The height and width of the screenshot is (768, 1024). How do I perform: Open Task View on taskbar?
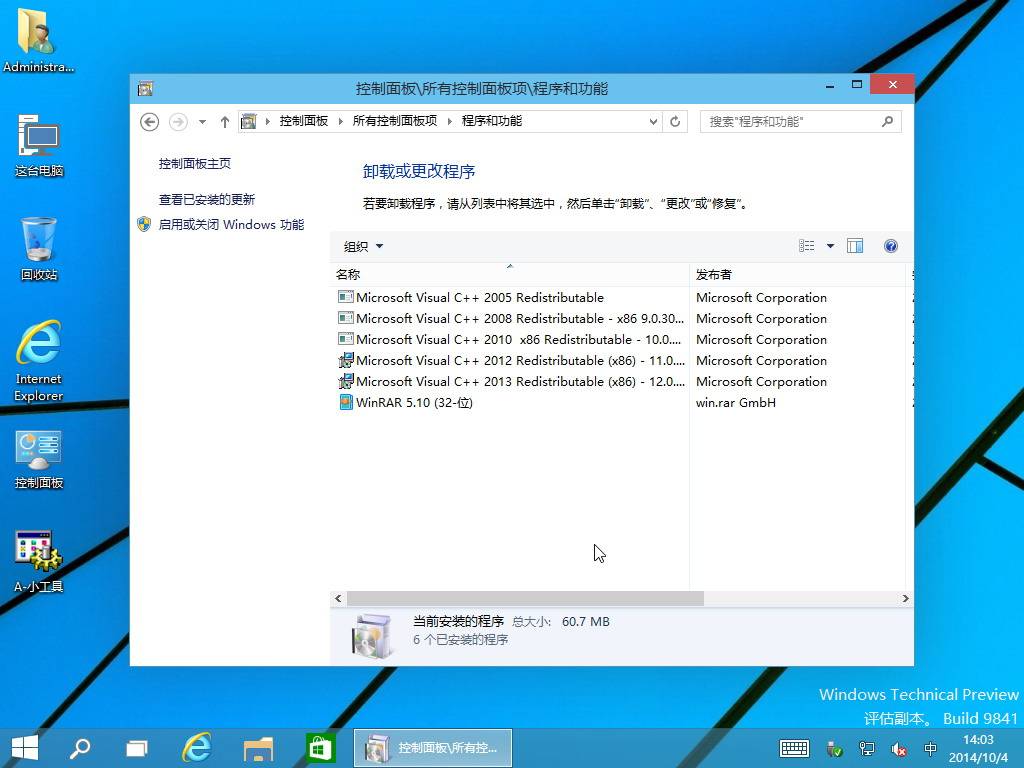136,748
